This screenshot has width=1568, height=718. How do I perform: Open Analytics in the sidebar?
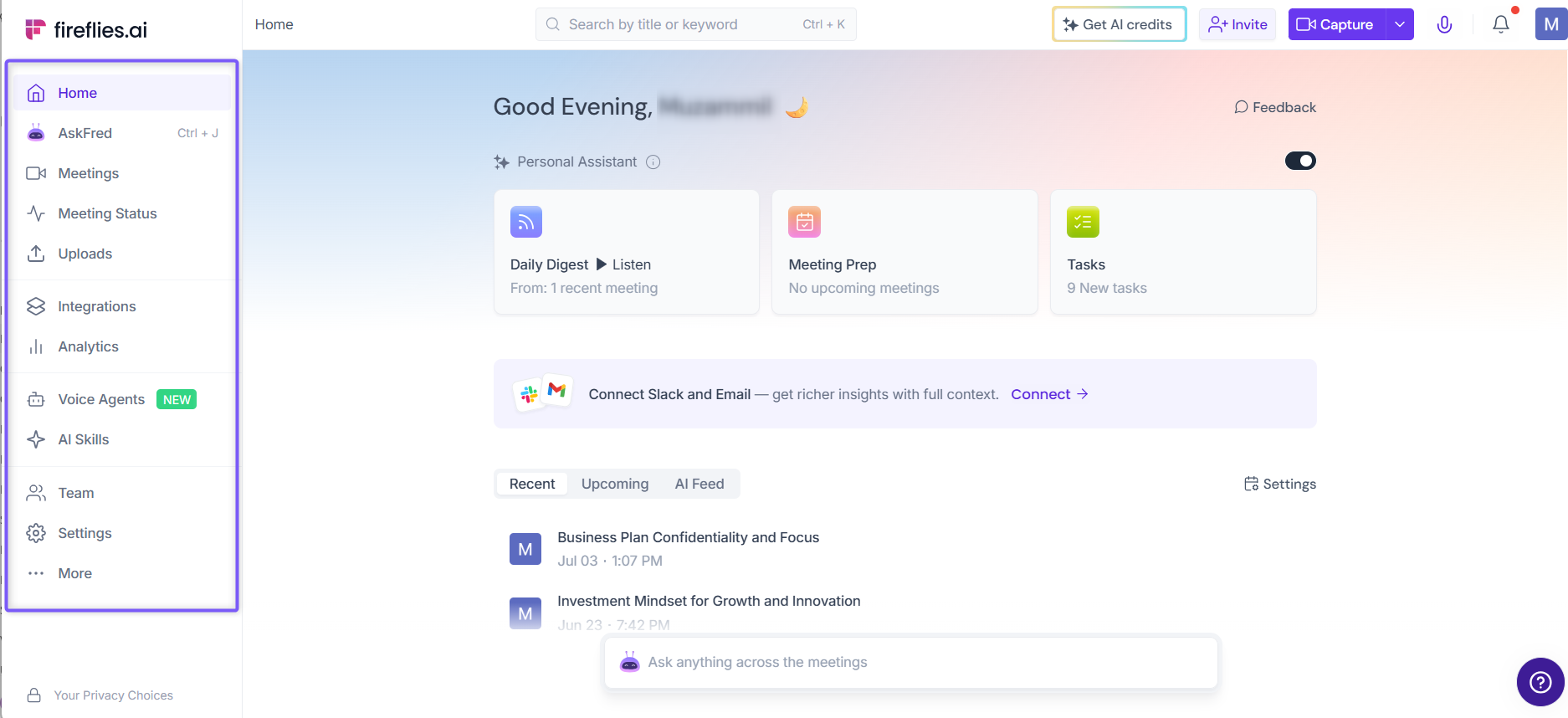pyautogui.click(x=122, y=346)
